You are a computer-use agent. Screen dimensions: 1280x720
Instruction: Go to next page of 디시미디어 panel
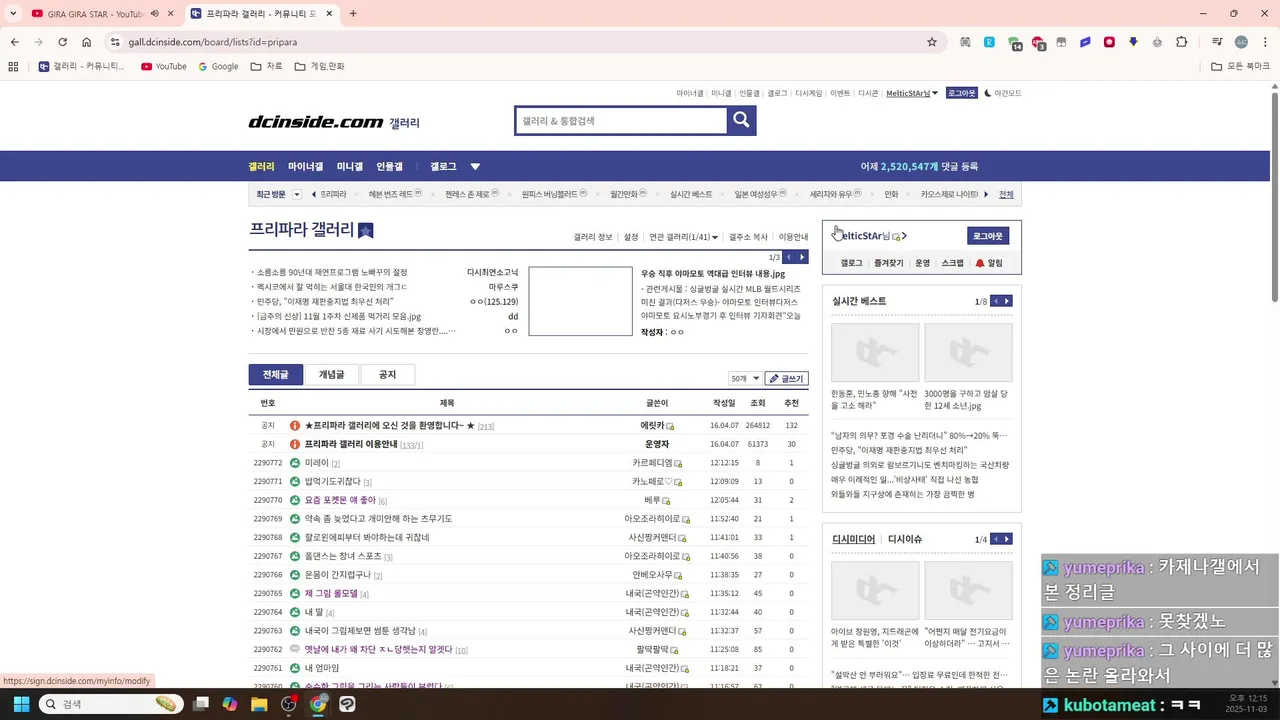(1007, 539)
